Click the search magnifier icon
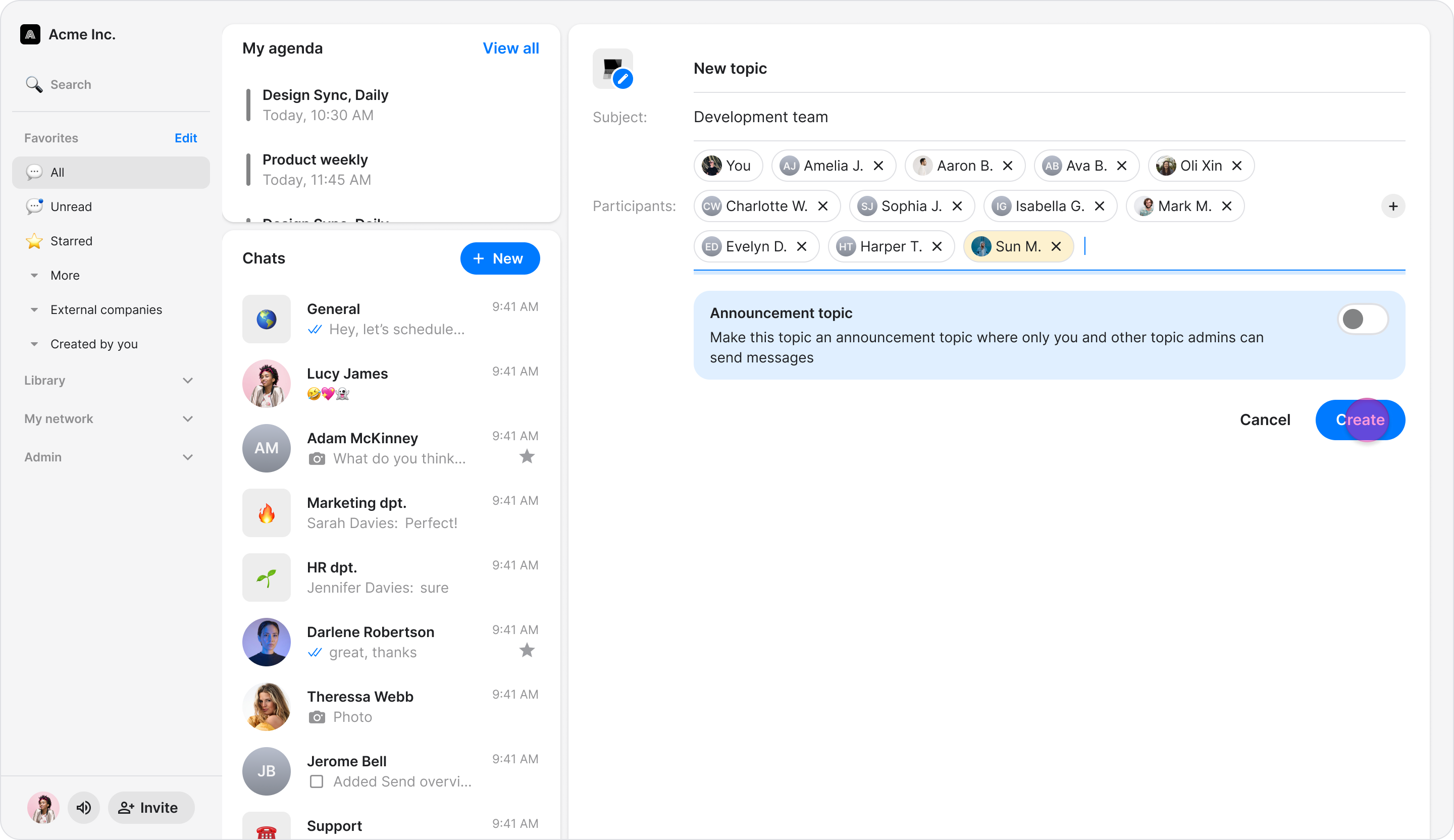The height and width of the screenshot is (840, 1454). [34, 84]
